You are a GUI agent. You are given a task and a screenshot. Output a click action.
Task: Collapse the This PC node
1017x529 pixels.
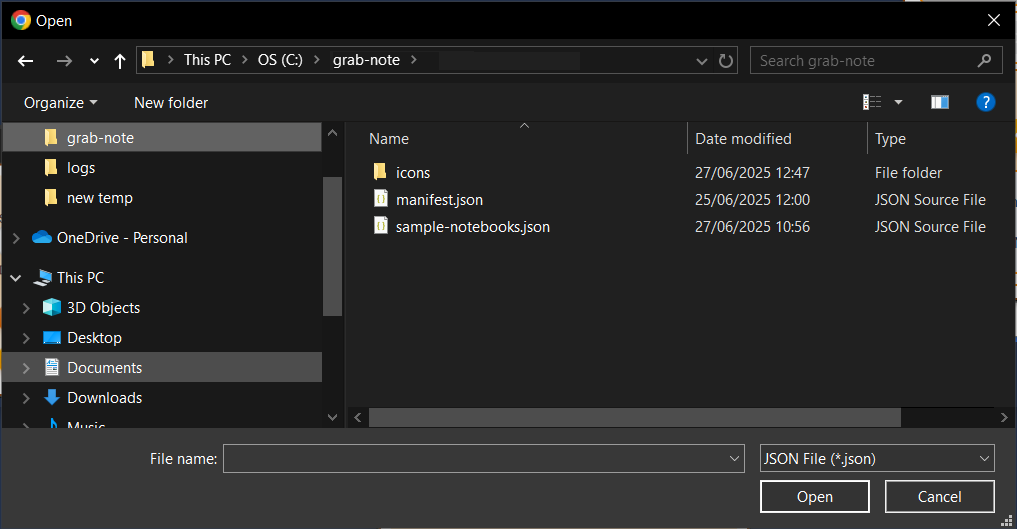tap(16, 278)
